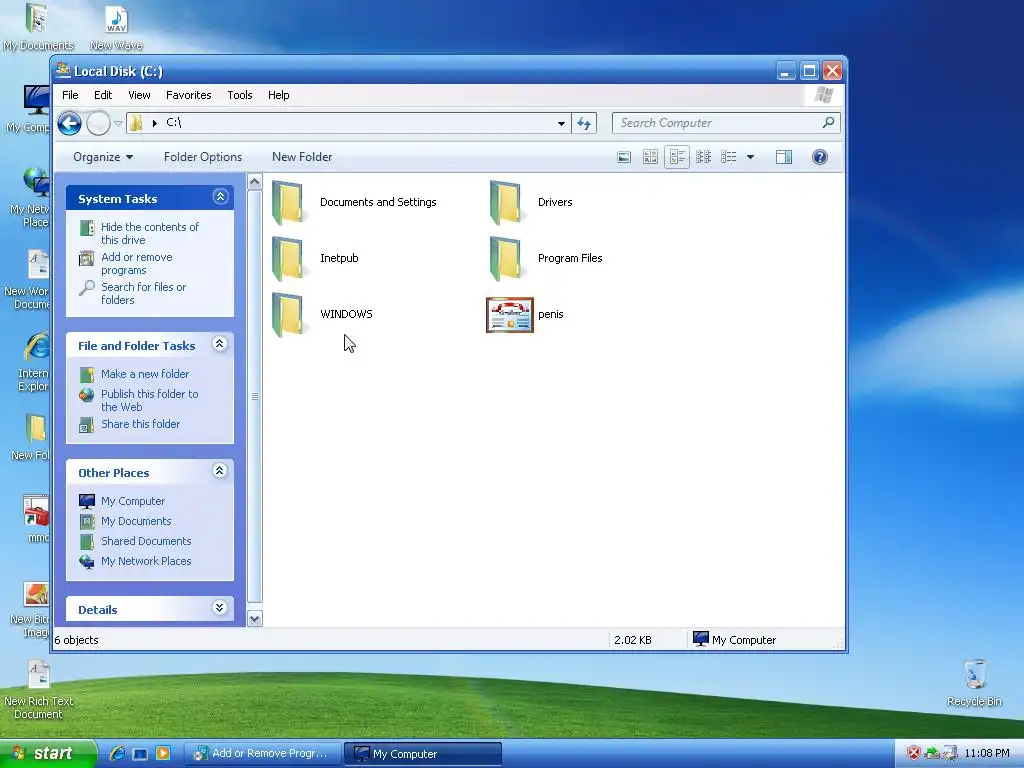Click My Computer under Other Places
Screen dimensions: 1024x768
click(x=133, y=501)
